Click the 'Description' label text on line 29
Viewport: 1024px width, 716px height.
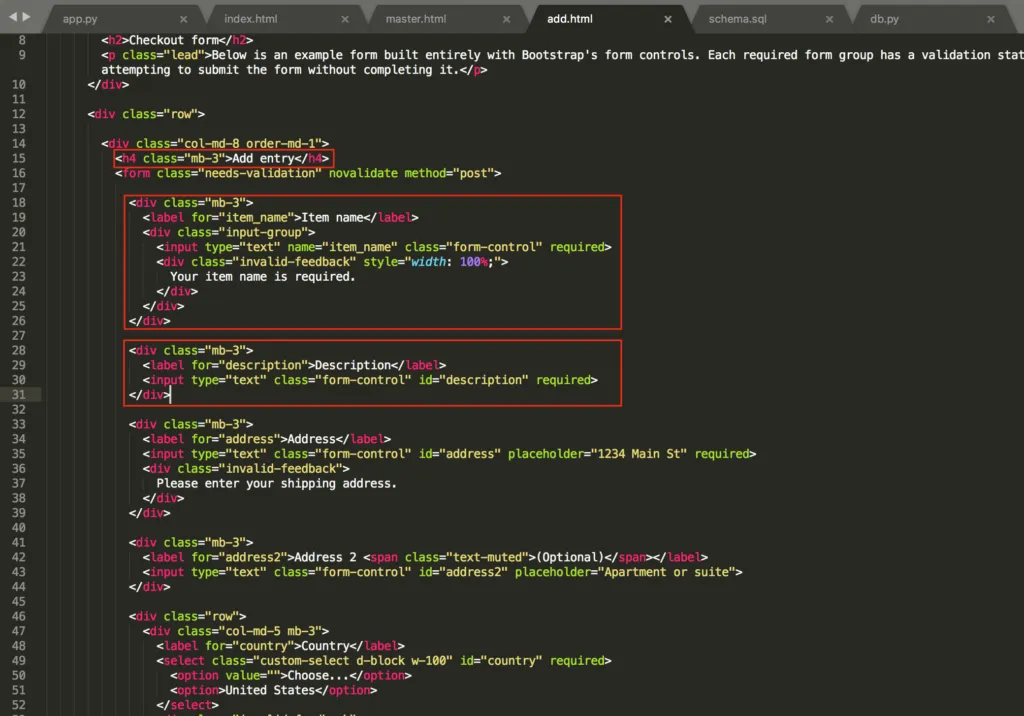(353, 365)
